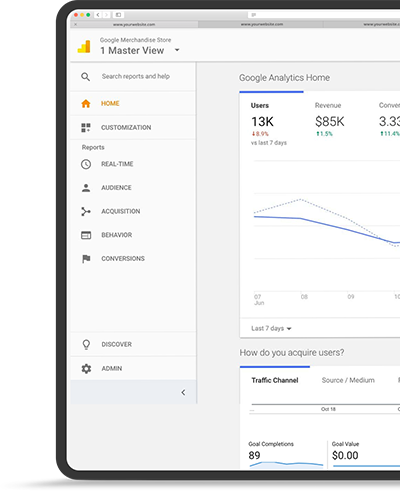Select the first www.yourwebsite.com browser tab

point(134,24)
